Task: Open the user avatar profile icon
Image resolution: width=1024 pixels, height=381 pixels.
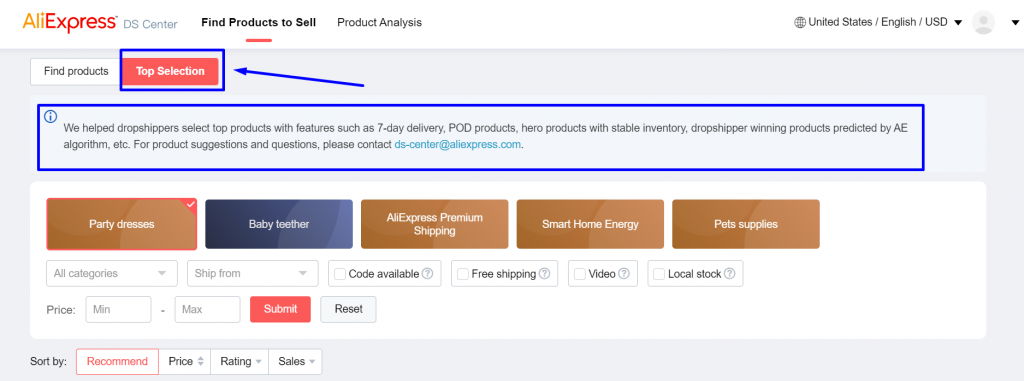Action: (983, 22)
